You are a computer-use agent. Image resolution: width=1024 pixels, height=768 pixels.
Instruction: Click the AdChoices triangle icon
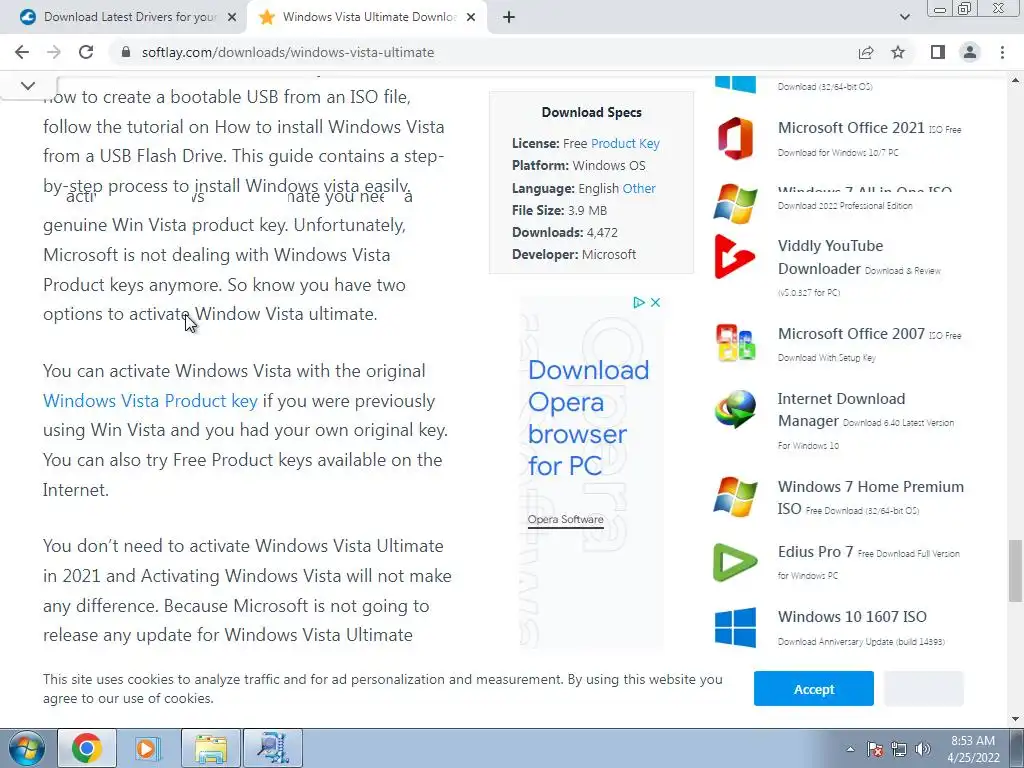pyautogui.click(x=639, y=302)
